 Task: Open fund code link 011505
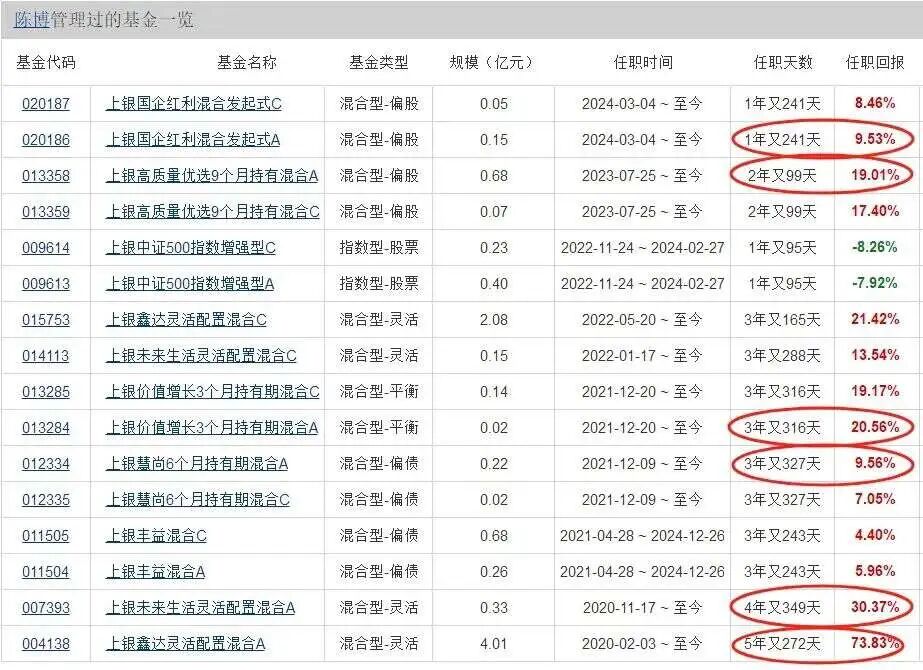[46, 536]
